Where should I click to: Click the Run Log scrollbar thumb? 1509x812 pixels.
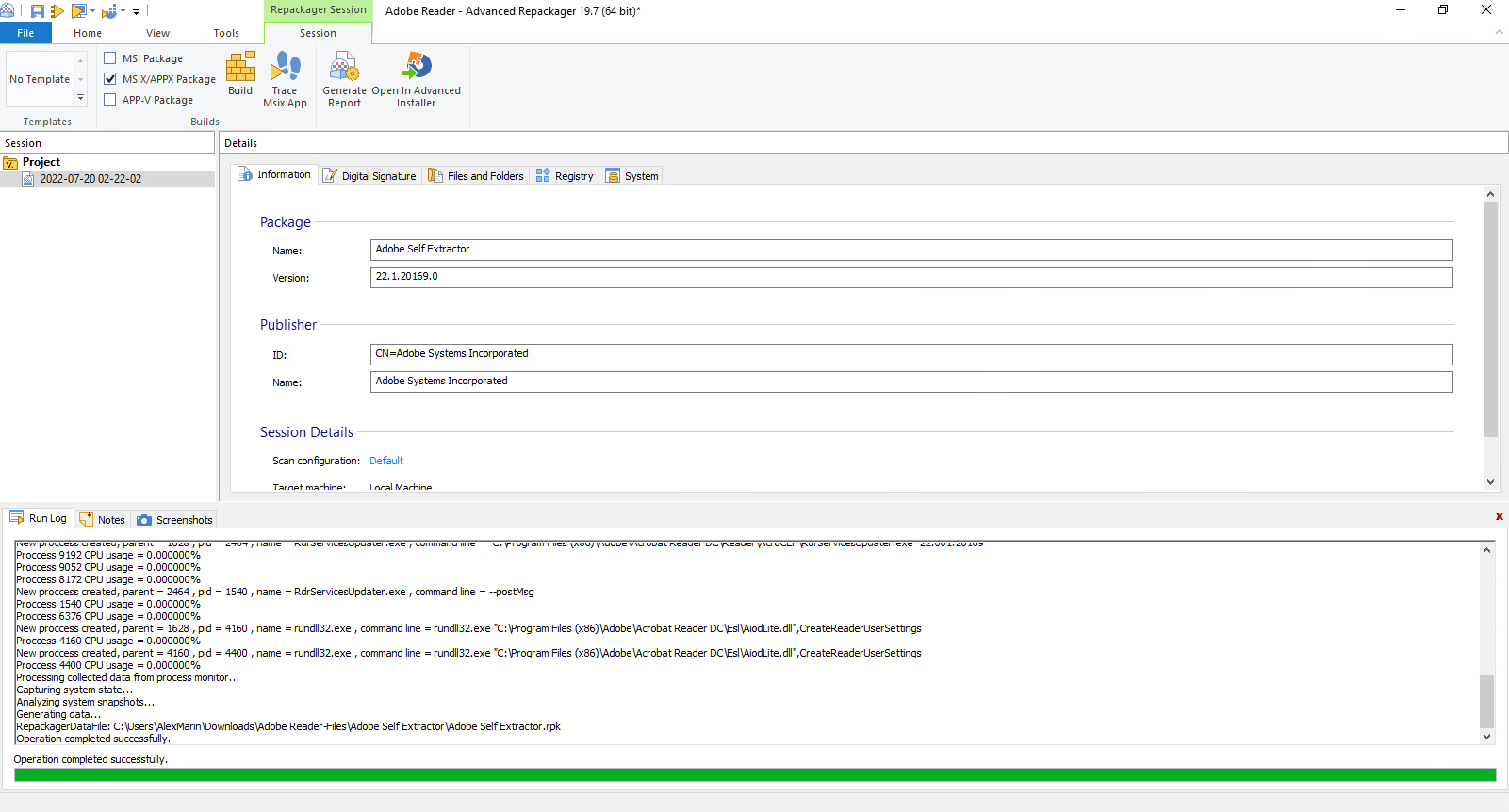click(x=1487, y=702)
